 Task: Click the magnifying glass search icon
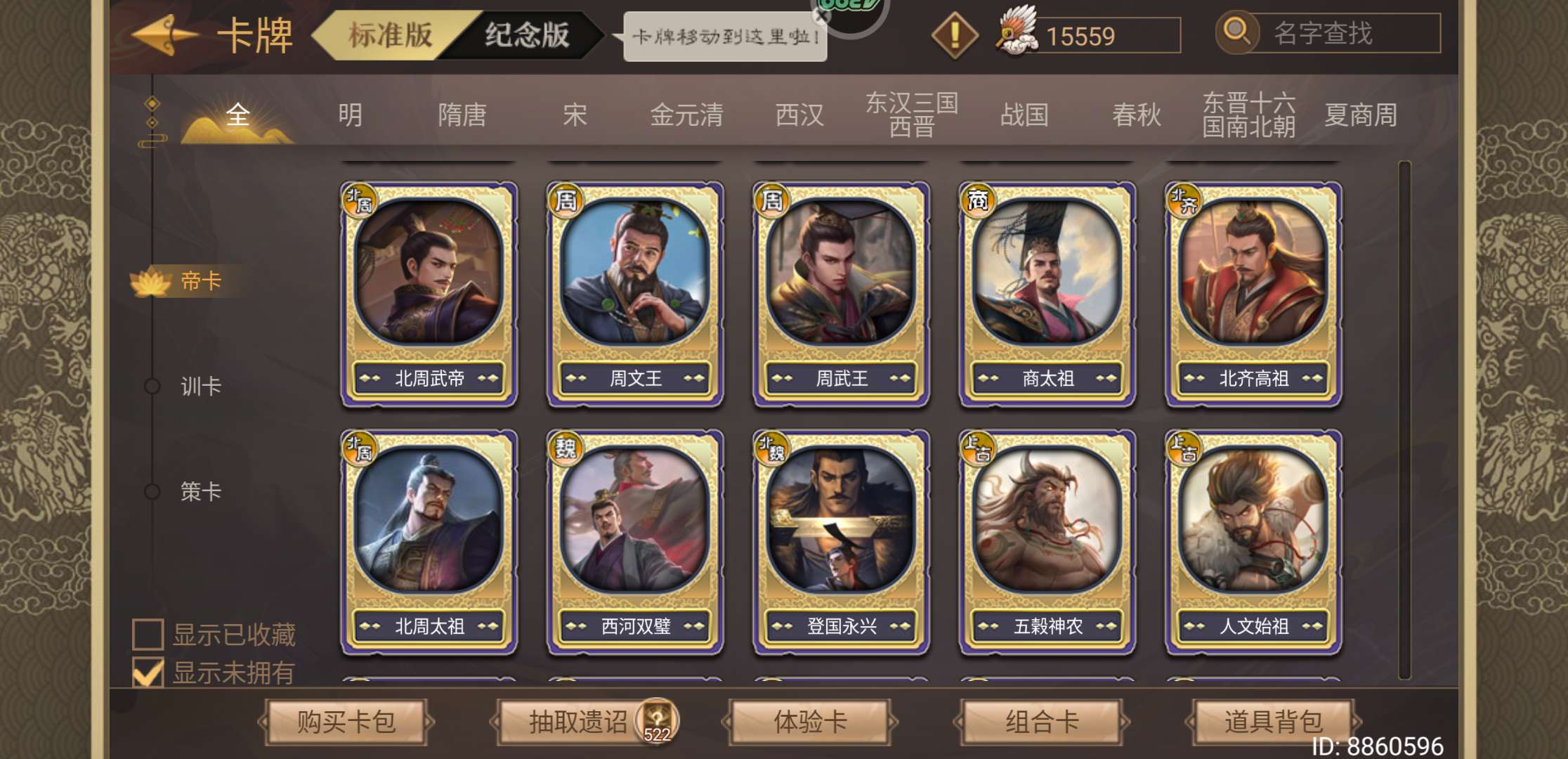pos(1237,32)
